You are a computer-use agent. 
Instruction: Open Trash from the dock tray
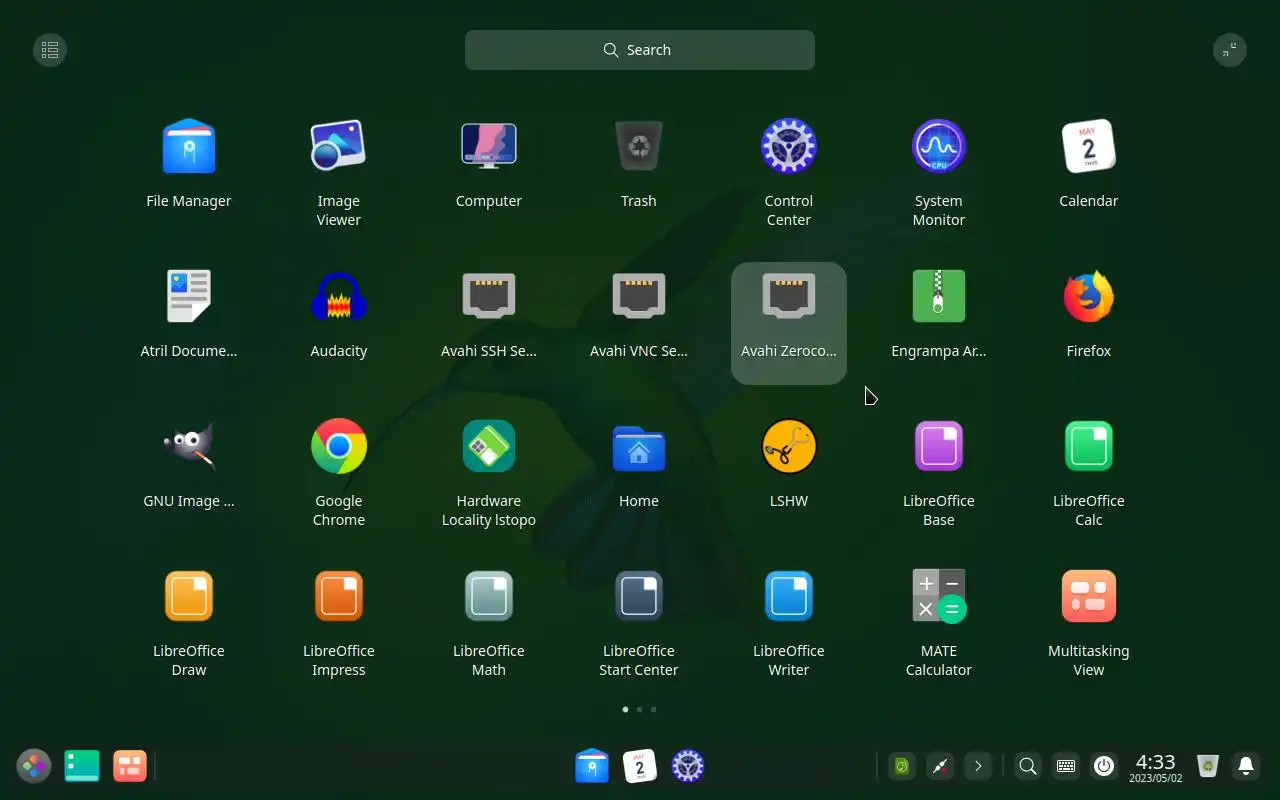click(1208, 767)
